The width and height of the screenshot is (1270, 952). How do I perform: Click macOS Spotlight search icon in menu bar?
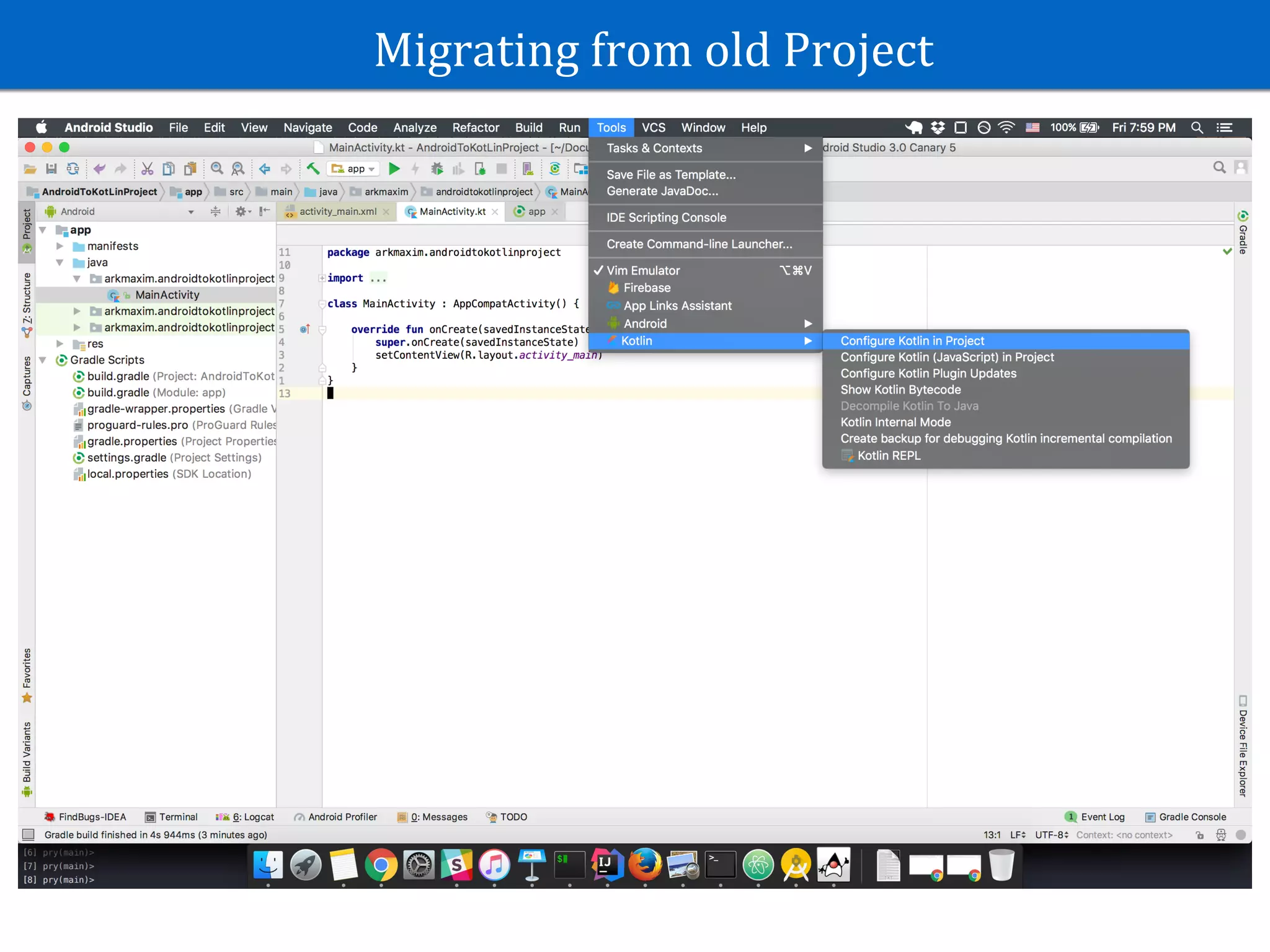[x=1197, y=127]
